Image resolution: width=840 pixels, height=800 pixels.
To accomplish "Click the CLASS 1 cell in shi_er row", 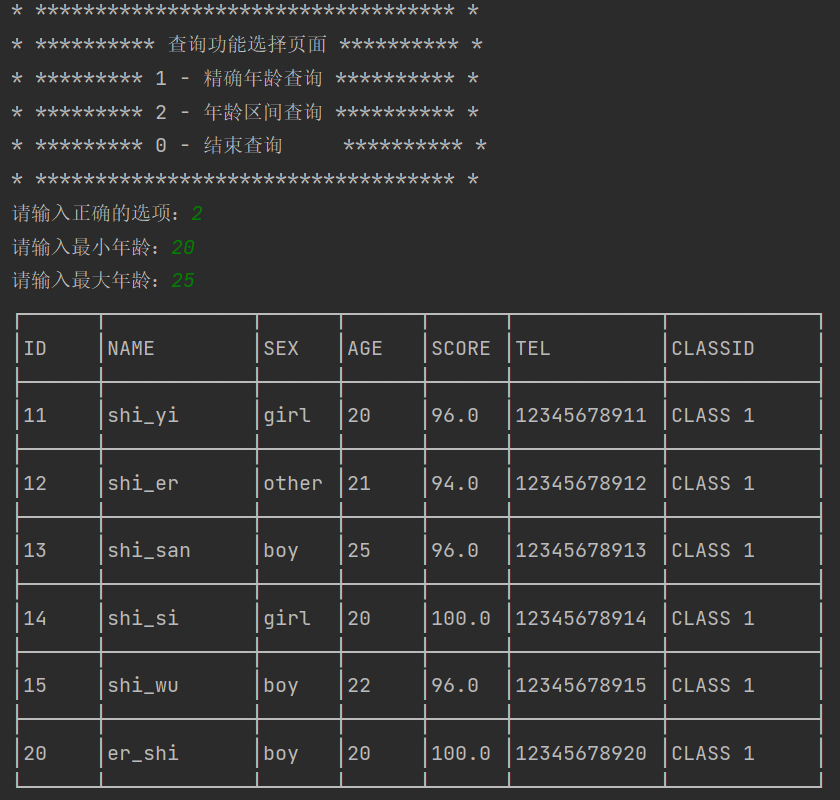I will coord(713,483).
